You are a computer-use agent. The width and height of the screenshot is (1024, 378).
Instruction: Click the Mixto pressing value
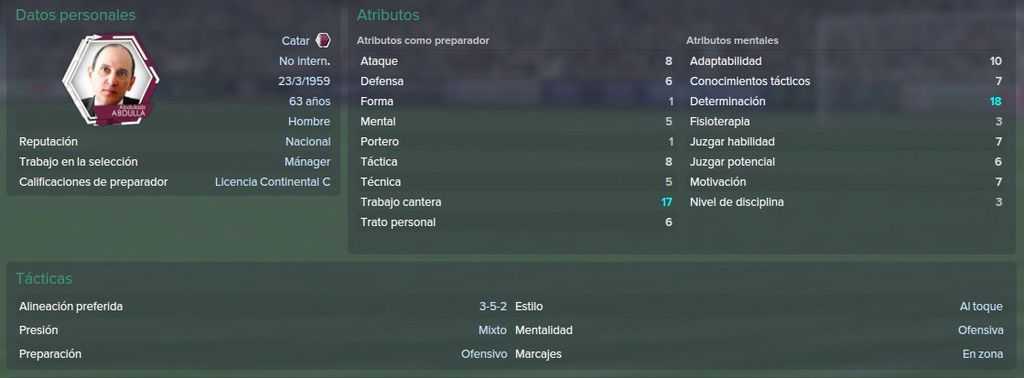pos(492,330)
